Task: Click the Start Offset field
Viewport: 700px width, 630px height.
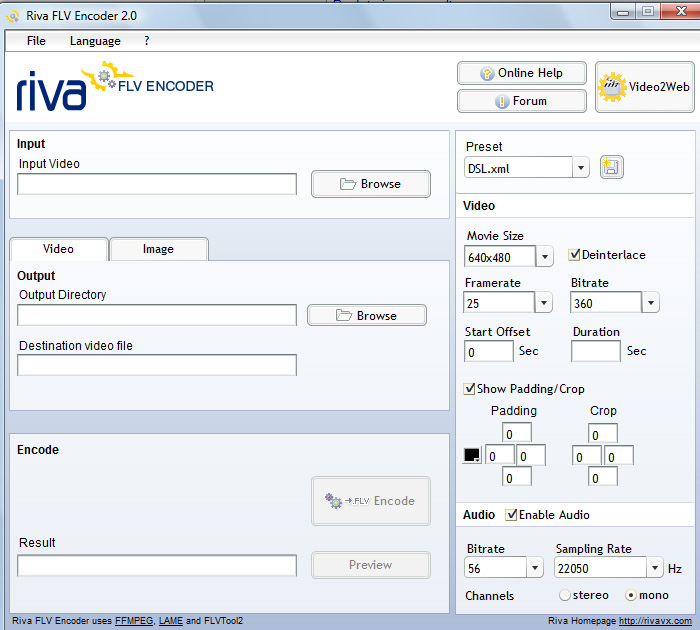Action: [489, 351]
